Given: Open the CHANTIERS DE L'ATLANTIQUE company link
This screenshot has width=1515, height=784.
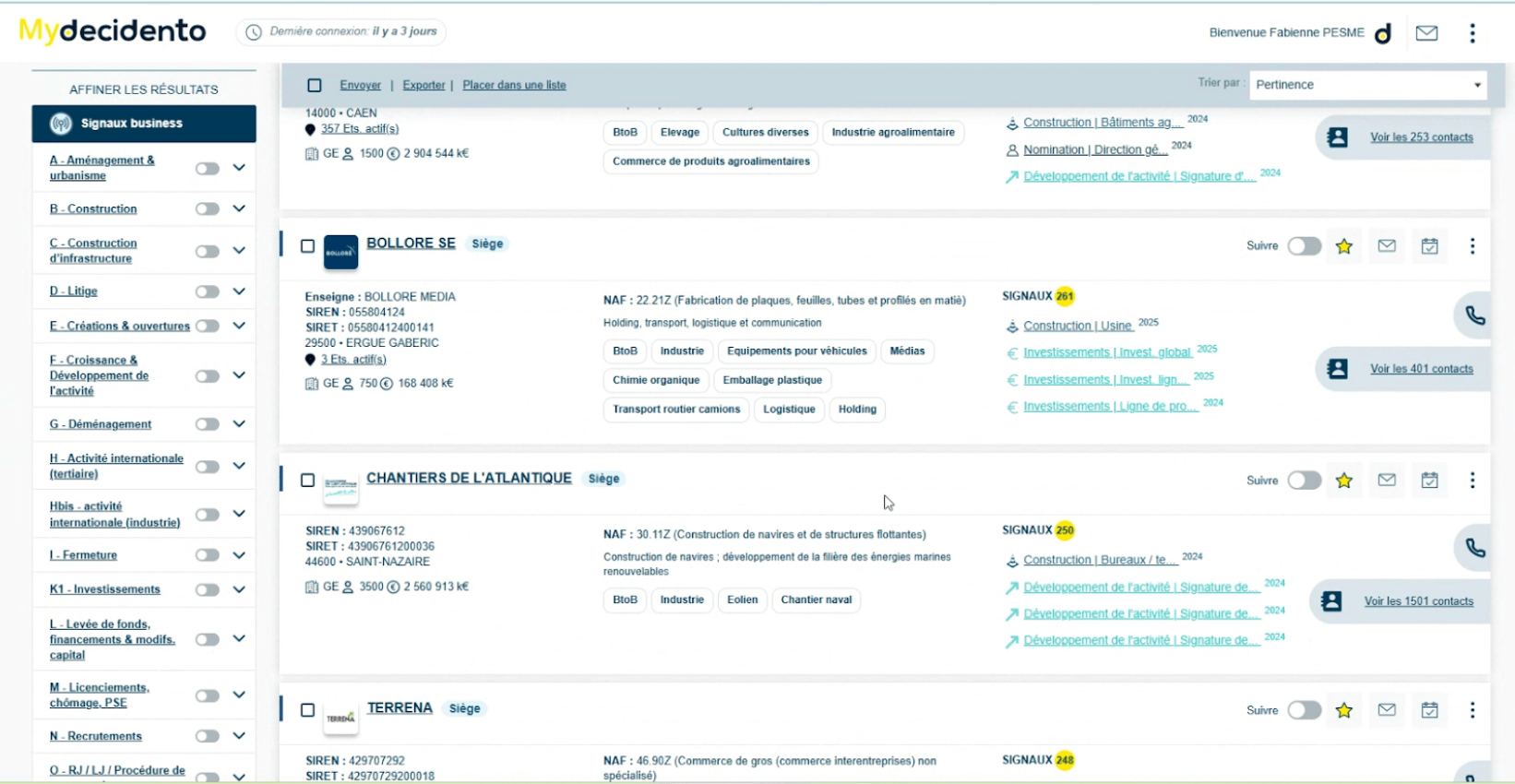Looking at the screenshot, I should tap(469, 478).
